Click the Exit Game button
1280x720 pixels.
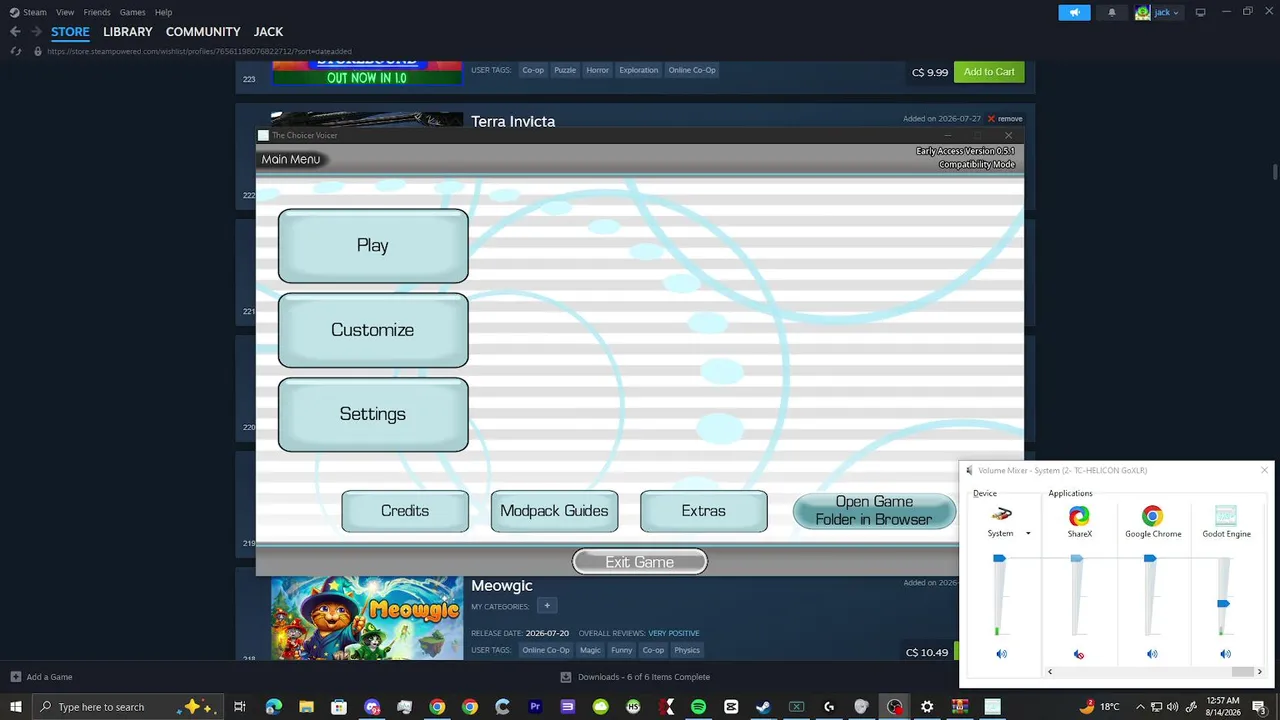(x=640, y=562)
